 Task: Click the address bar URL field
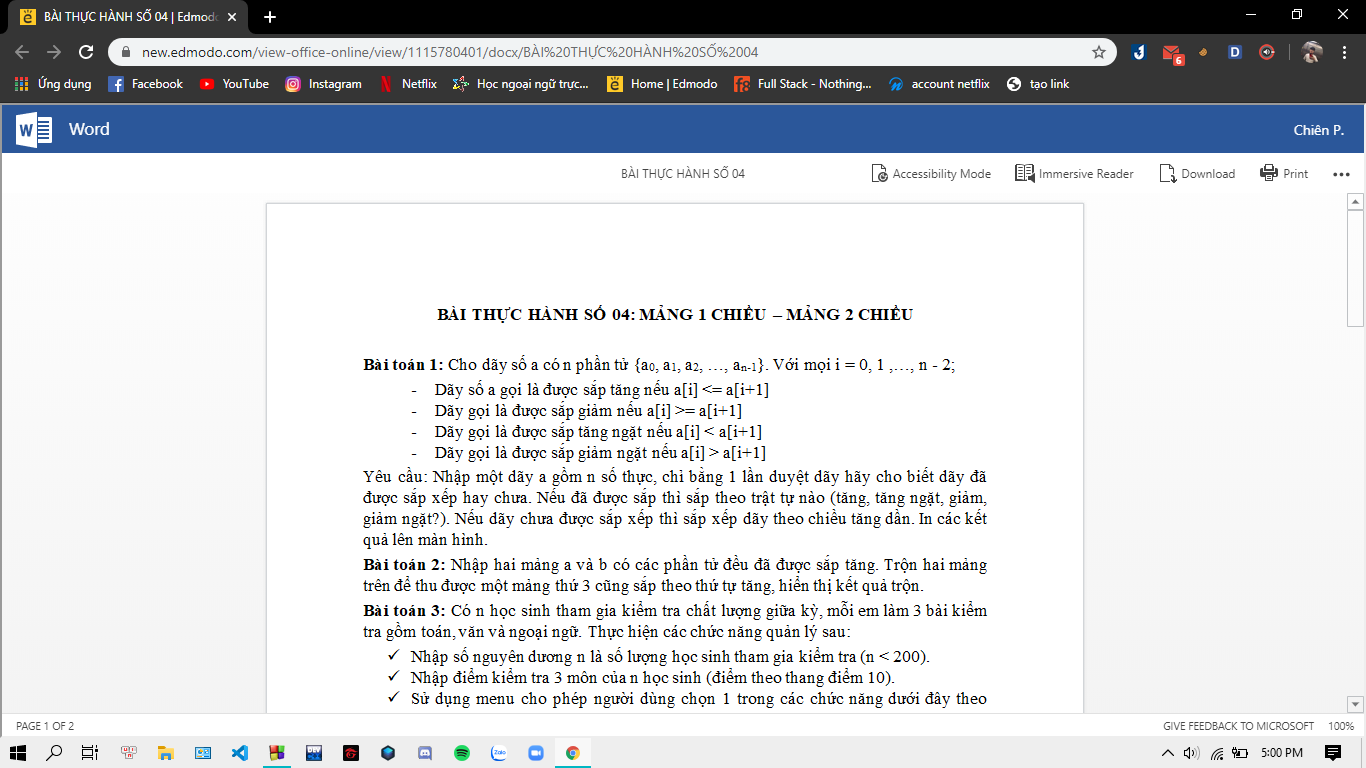pos(600,52)
